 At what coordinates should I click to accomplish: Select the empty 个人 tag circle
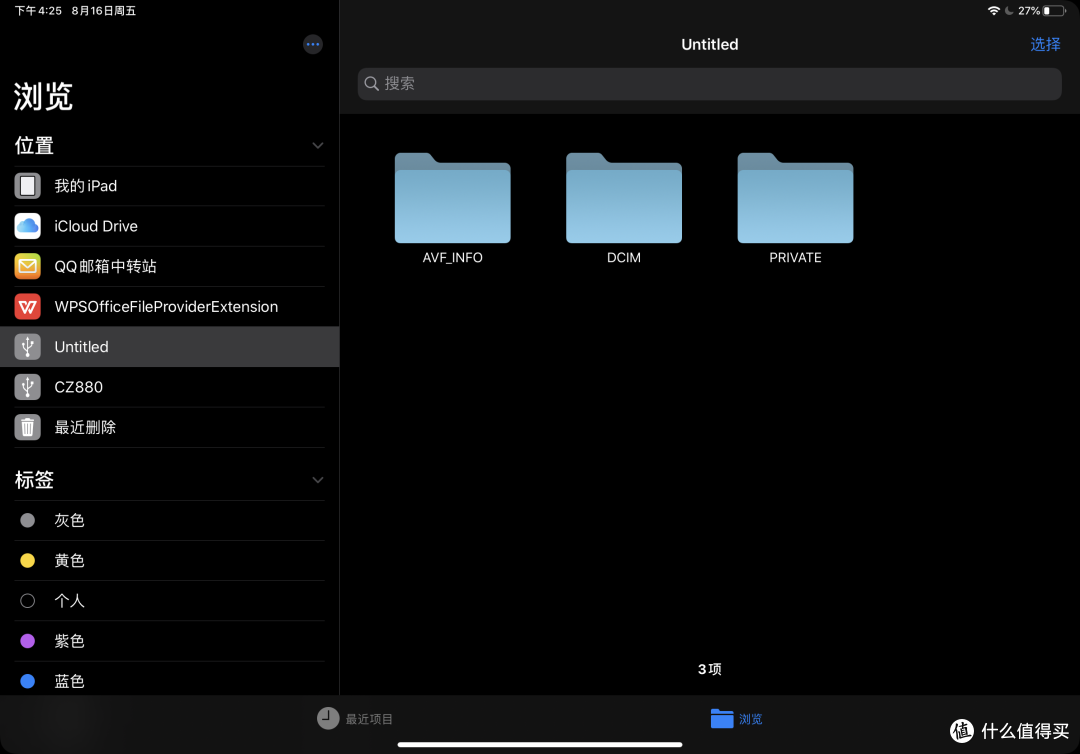click(x=28, y=601)
